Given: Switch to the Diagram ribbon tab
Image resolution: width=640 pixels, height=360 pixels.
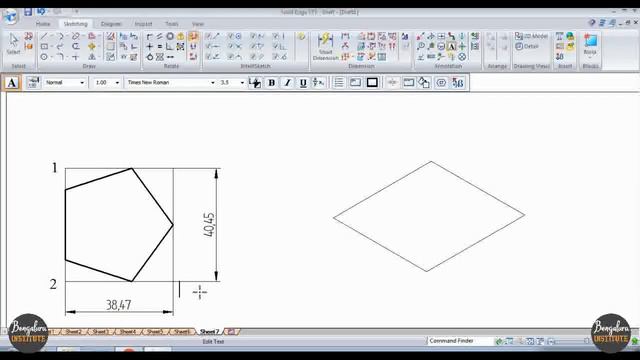Looking at the screenshot, I should [111, 24].
